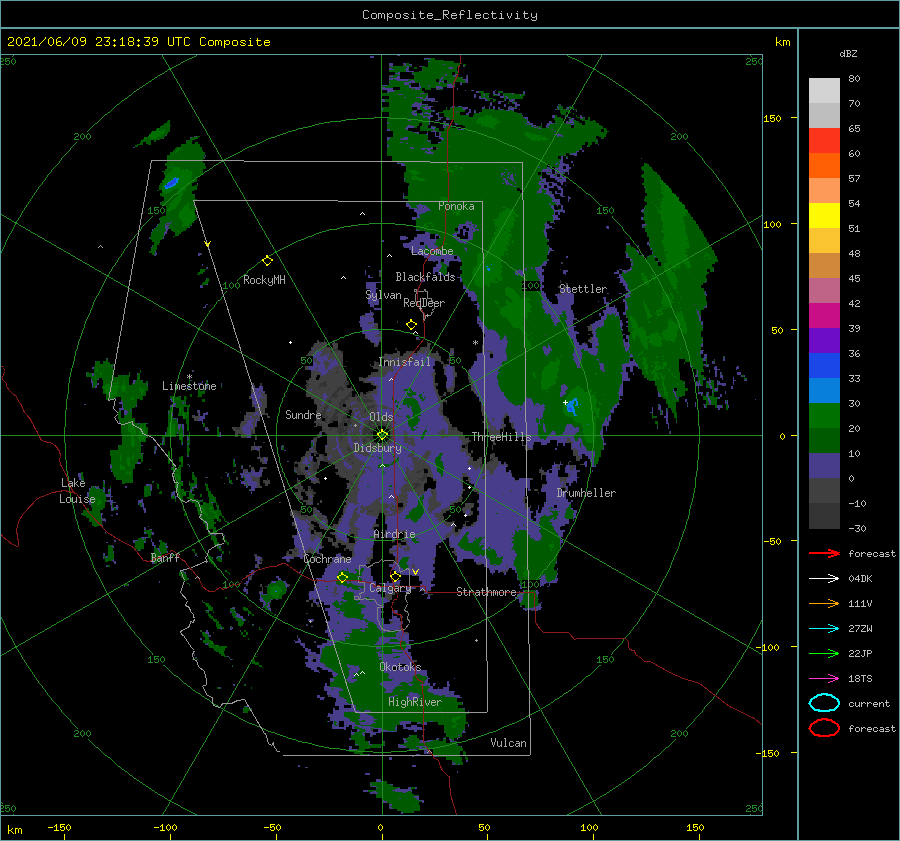Screen dimensions: 900x841
Task: Click the dBZ legend heading
Action: tap(848, 53)
